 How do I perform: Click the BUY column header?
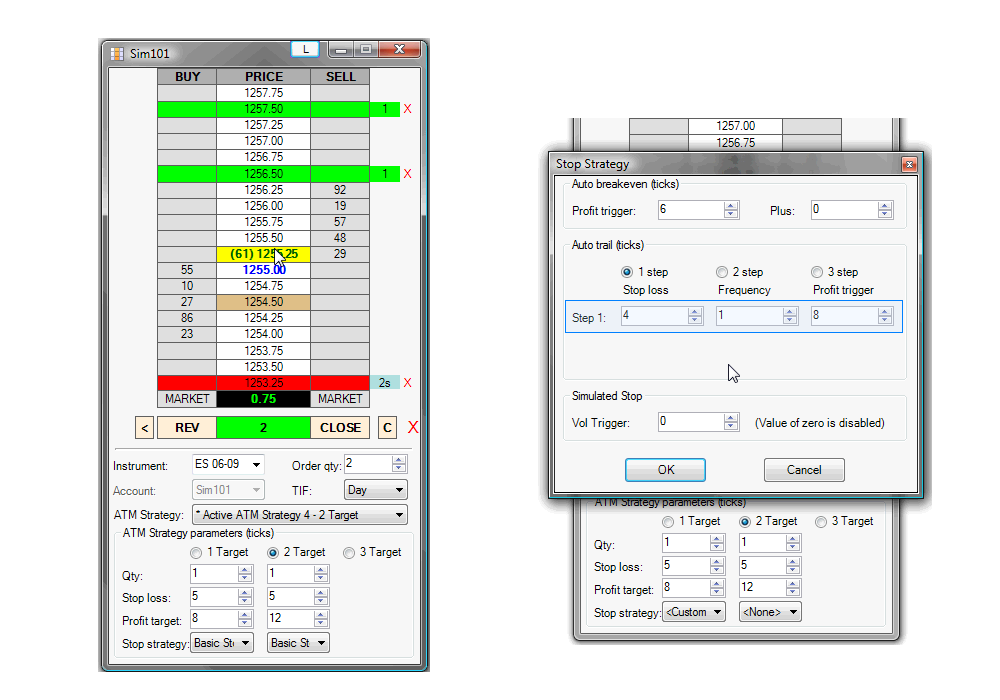pyautogui.click(x=187, y=77)
